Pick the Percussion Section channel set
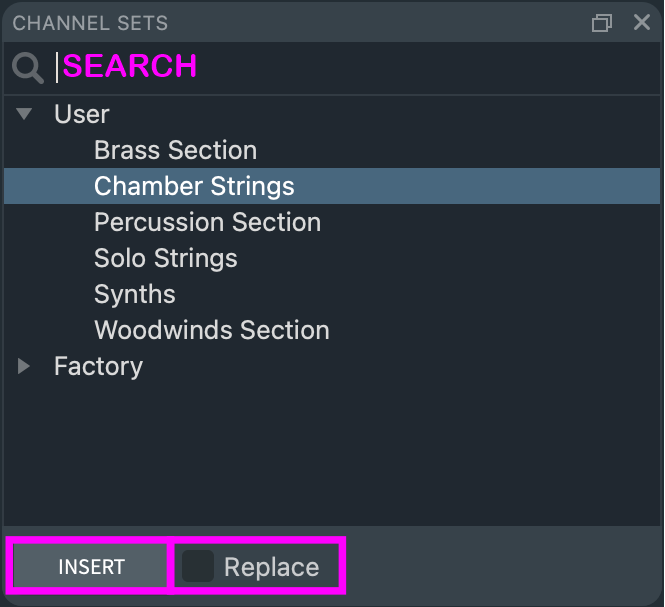Image resolution: width=665 pixels, height=607 pixels. click(x=207, y=222)
